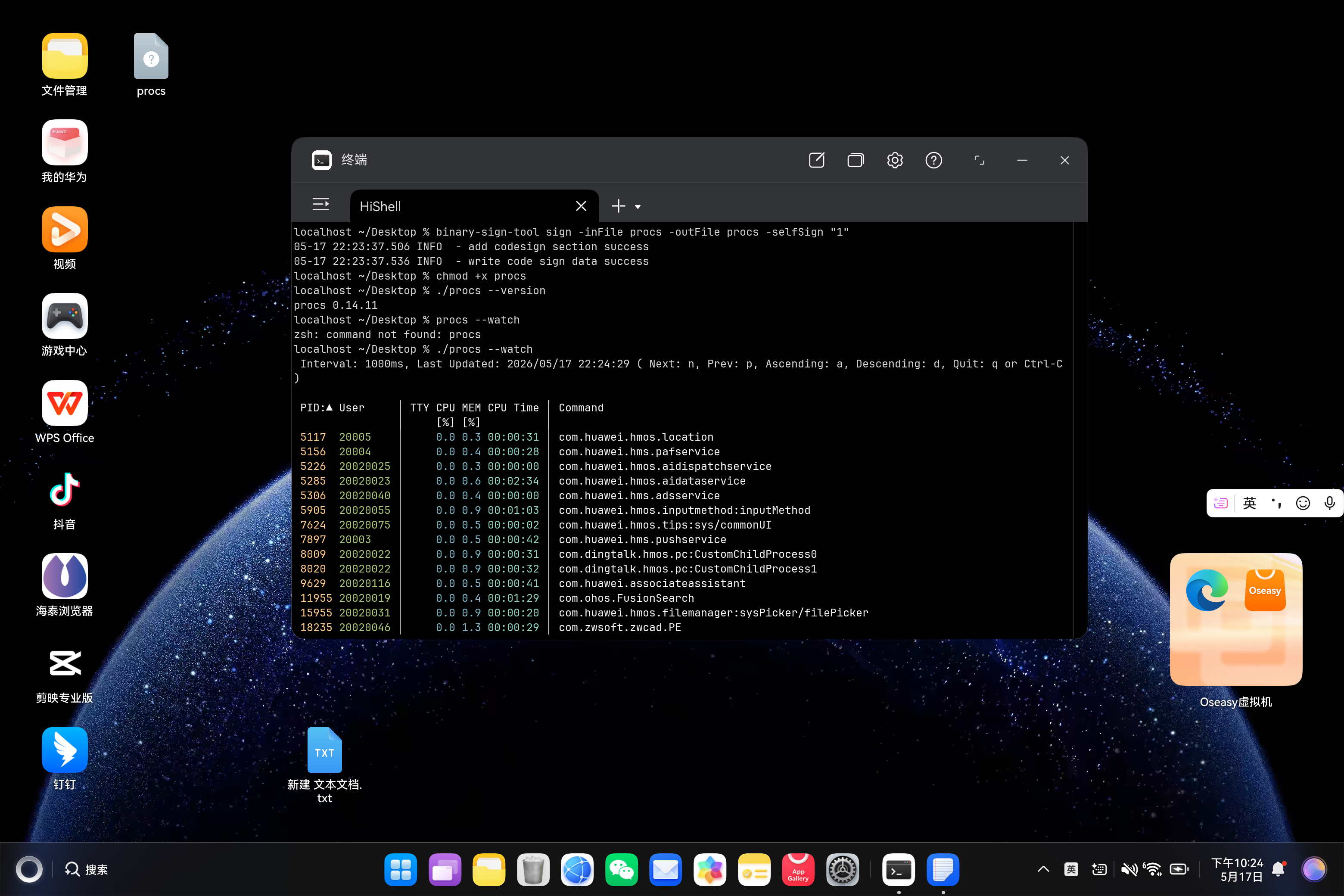Open the emoji picker in IME bar
This screenshot has height=896, width=1344.
point(1303,503)
